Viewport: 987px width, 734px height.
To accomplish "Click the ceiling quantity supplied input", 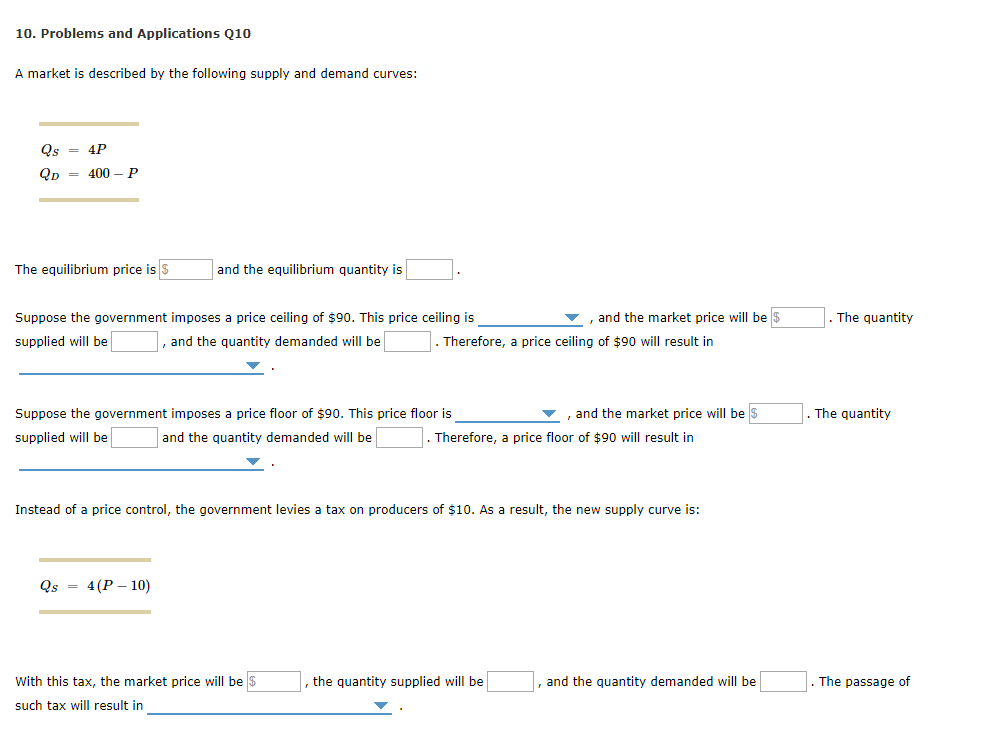I will (134, 341).
